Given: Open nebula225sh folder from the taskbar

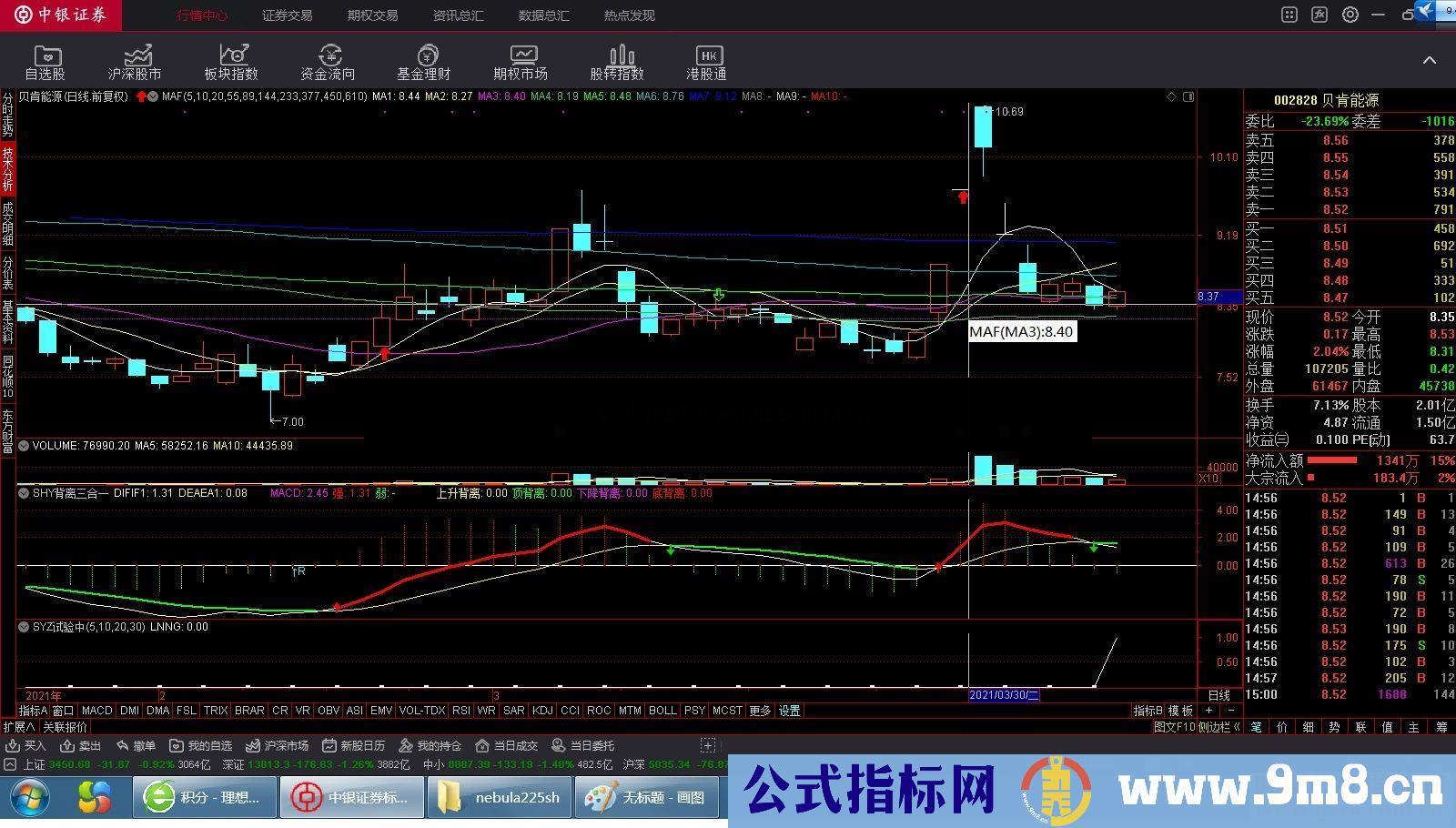Looking at the screenshot, I should (499, 798).
